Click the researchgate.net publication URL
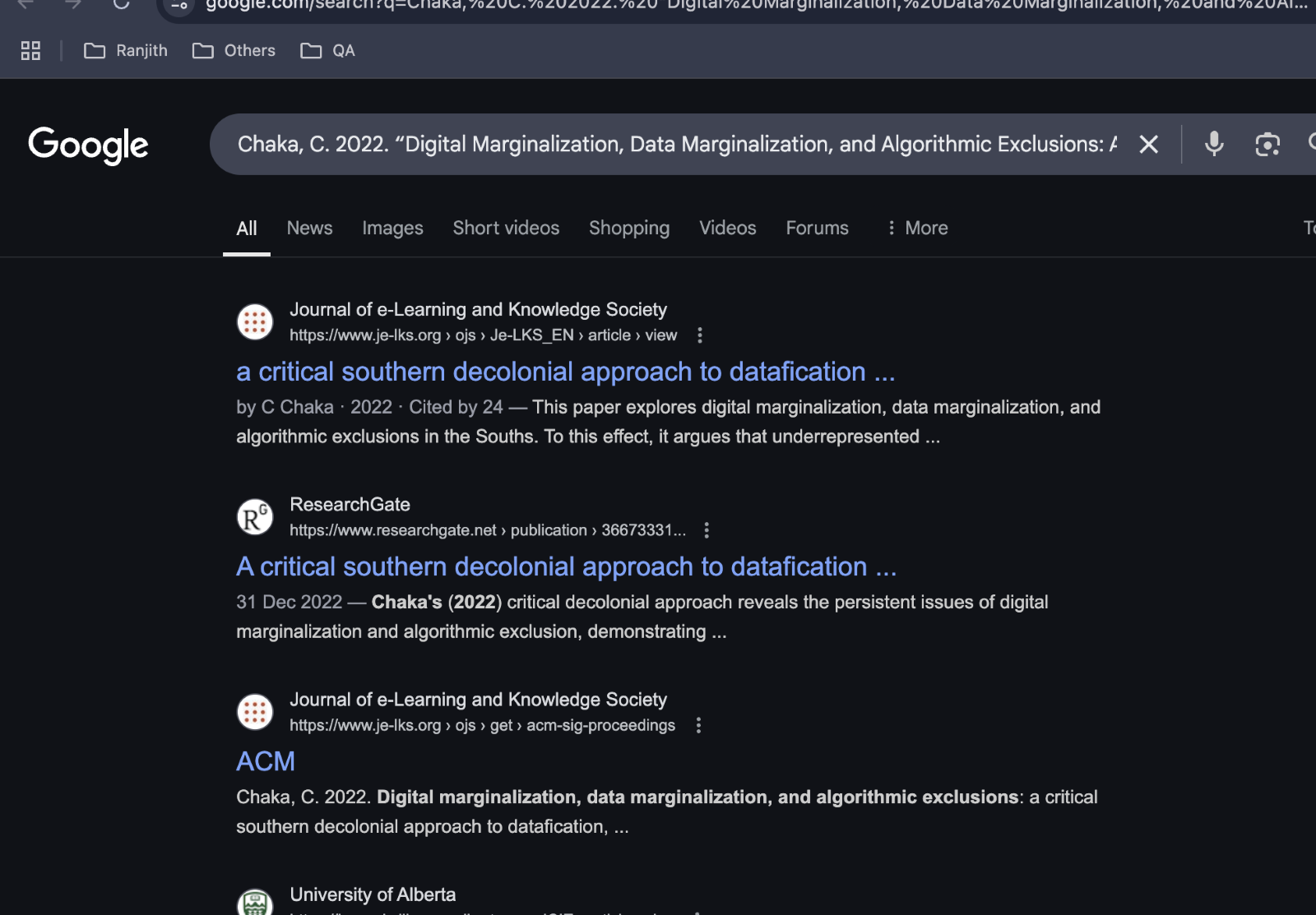 [488, 530]
